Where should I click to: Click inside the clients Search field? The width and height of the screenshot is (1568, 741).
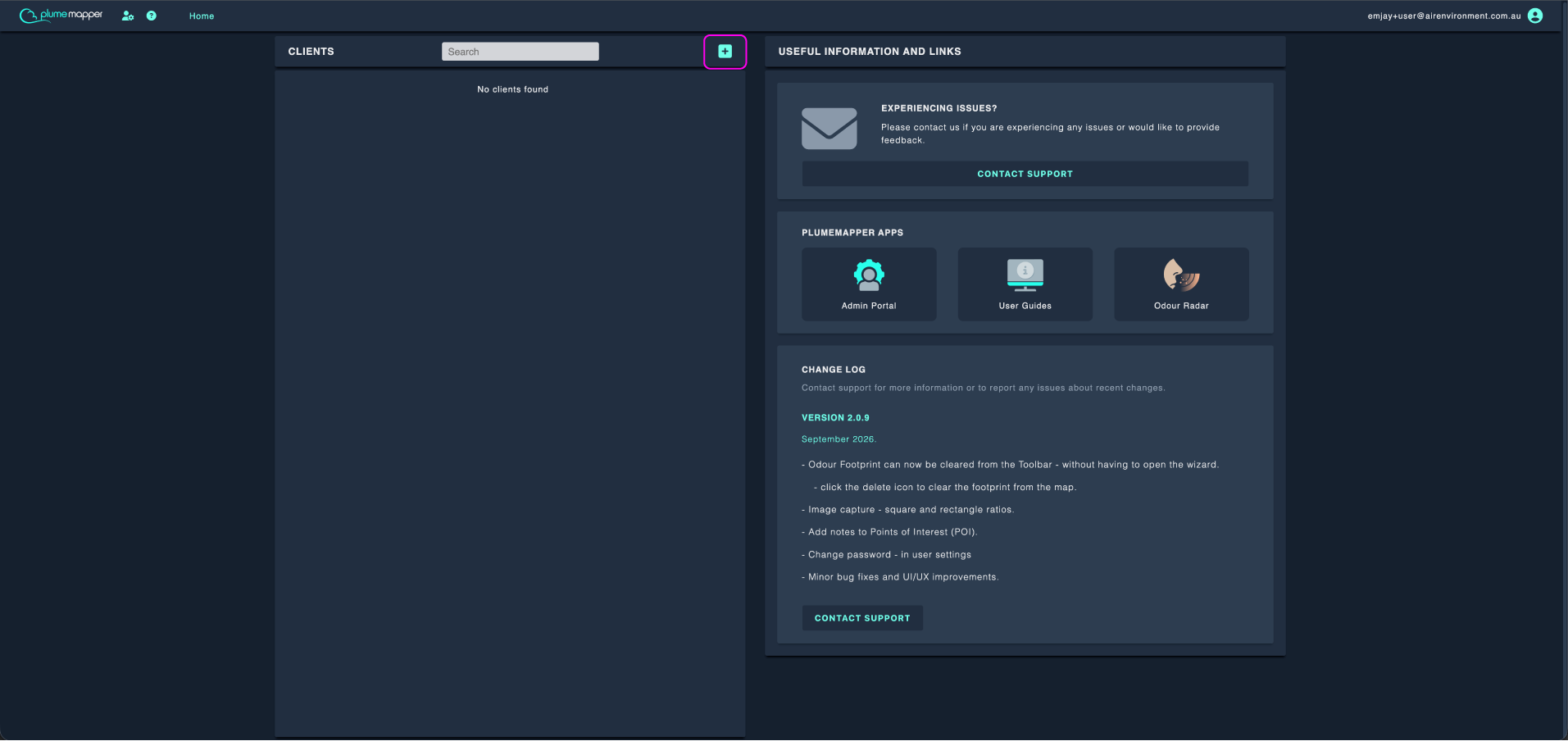520,52
